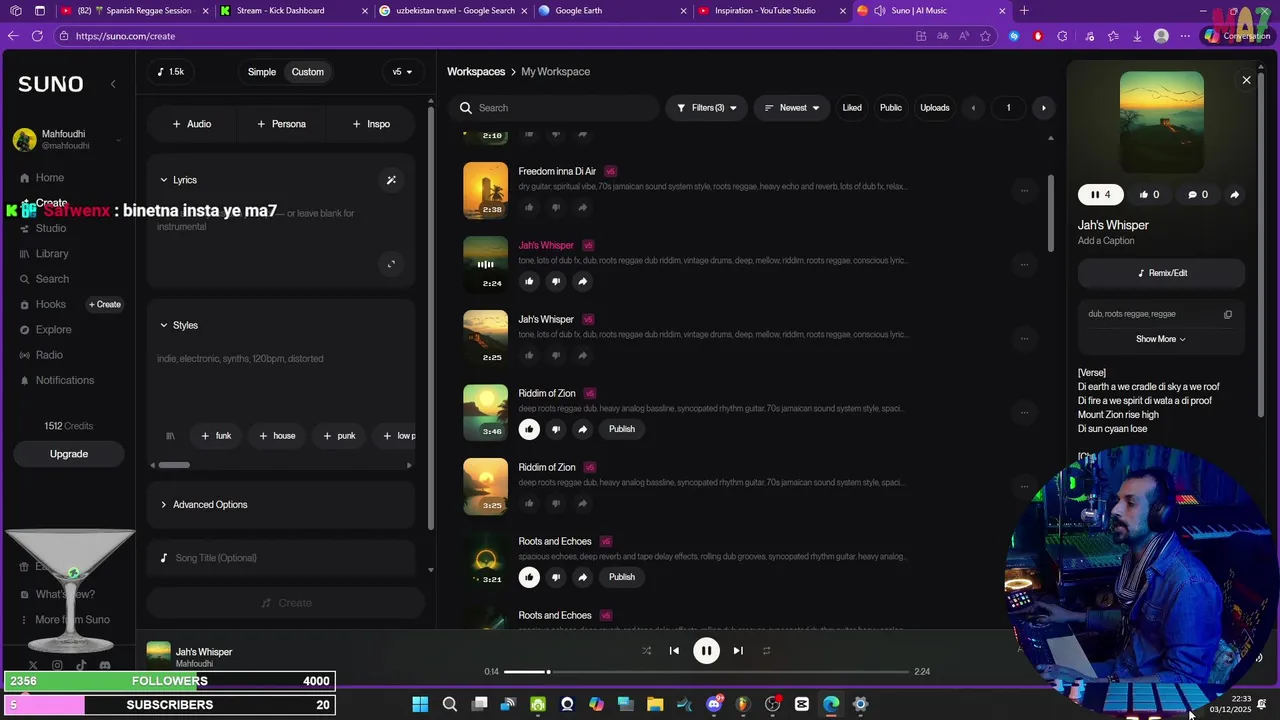Viewport: 1280px width, 720px height.
Task: Toggle the Public filter
Action: click(x=890, y=108)
